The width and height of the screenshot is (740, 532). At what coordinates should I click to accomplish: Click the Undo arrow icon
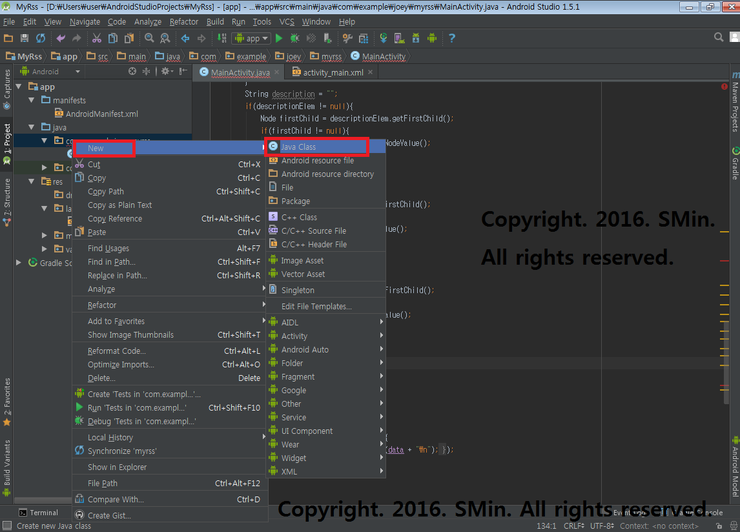[60, 39]
